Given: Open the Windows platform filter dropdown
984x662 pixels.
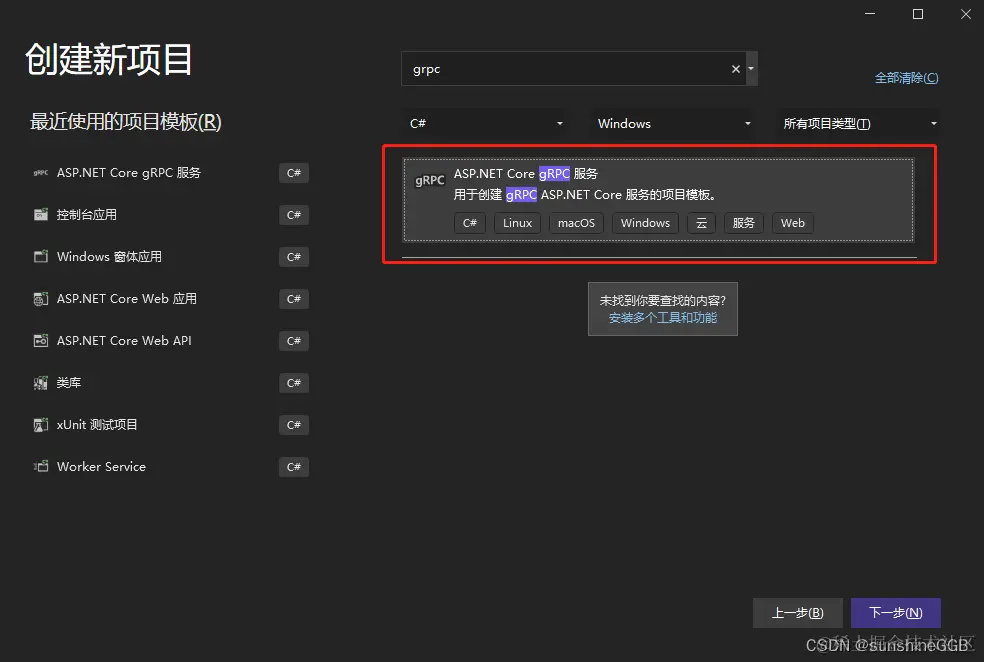Looking at the screenshot, I should coord(673,124).
